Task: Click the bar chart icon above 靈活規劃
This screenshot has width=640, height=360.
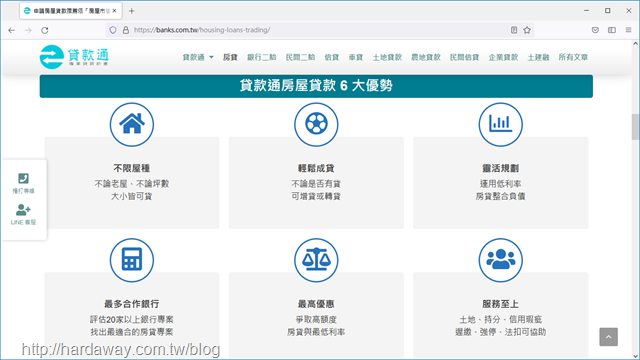Action: pyautogui.click(x=501, y=124)
